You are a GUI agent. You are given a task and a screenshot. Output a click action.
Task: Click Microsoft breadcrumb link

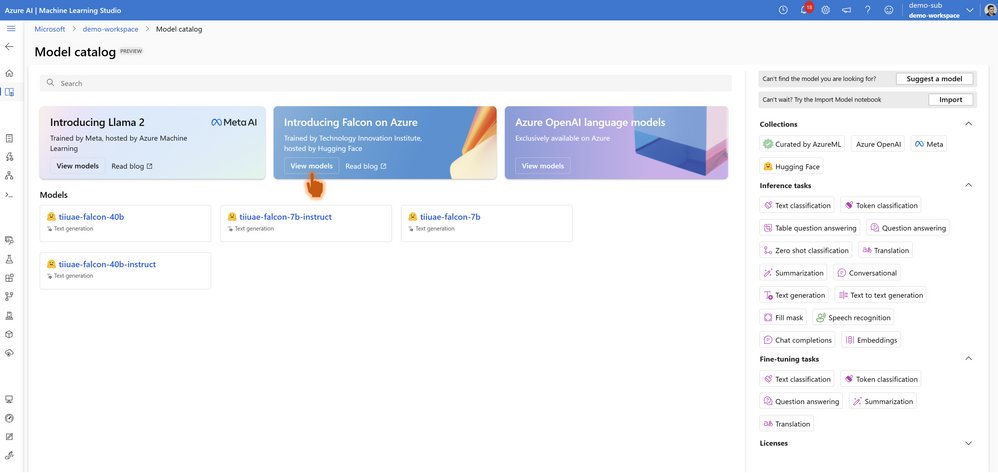[x=50, y=29]
